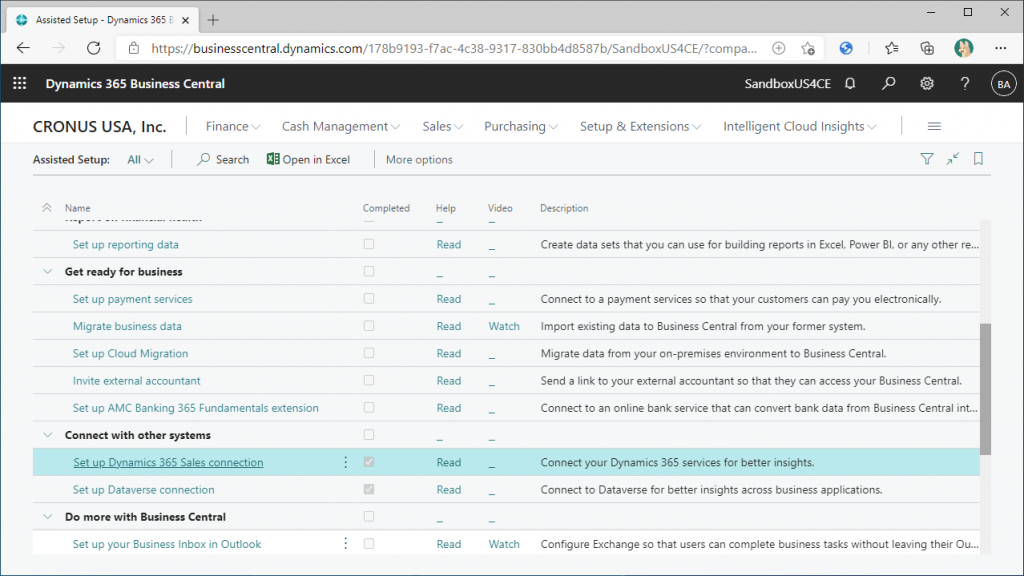The width and height of the screenshot is (1024, 576).
Task: Click the vertical scrollbar thumb of the list
Action: [x=985, y=389]
